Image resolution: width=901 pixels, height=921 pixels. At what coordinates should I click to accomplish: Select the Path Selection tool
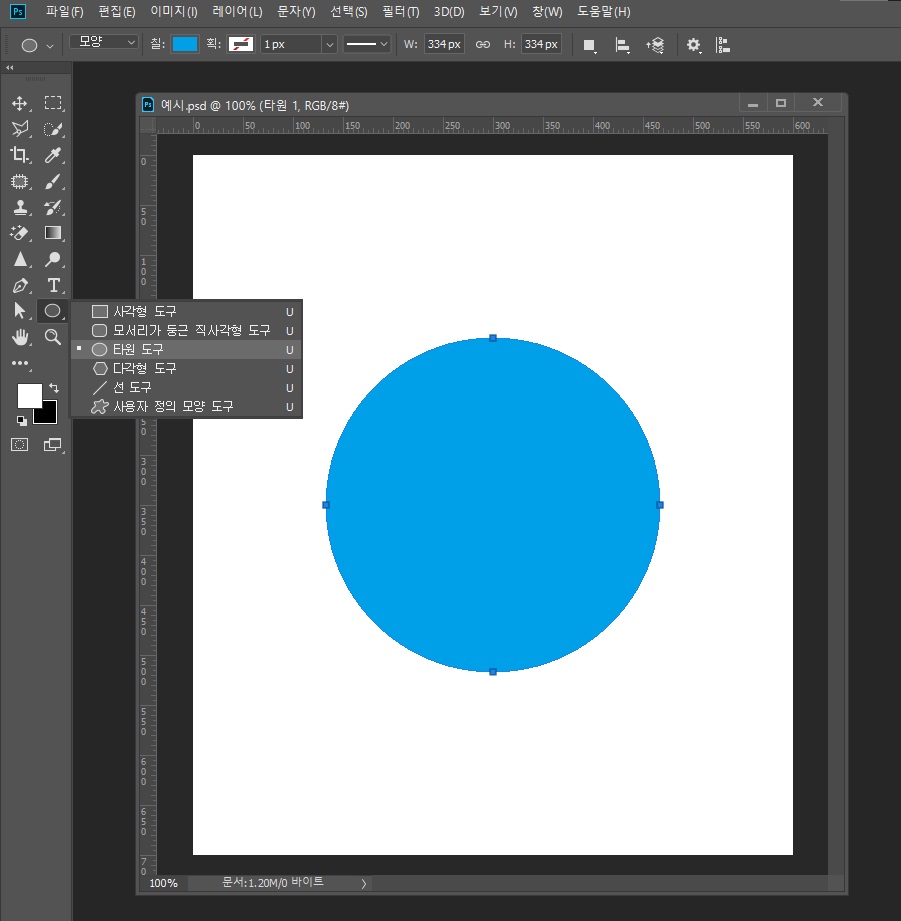[x=19, y=311]
